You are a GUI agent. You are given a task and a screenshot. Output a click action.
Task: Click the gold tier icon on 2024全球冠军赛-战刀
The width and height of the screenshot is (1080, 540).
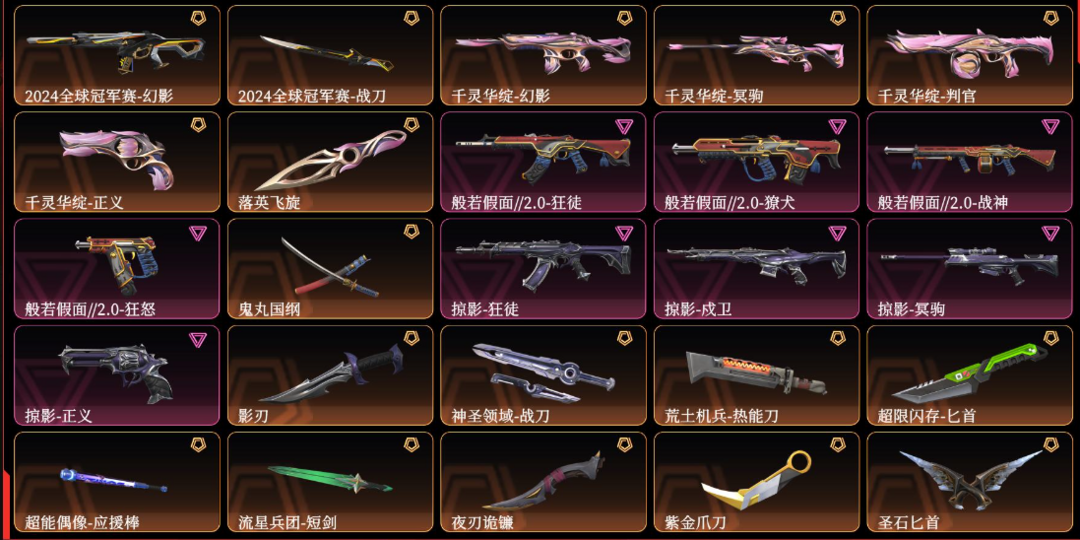pos(411,17)
